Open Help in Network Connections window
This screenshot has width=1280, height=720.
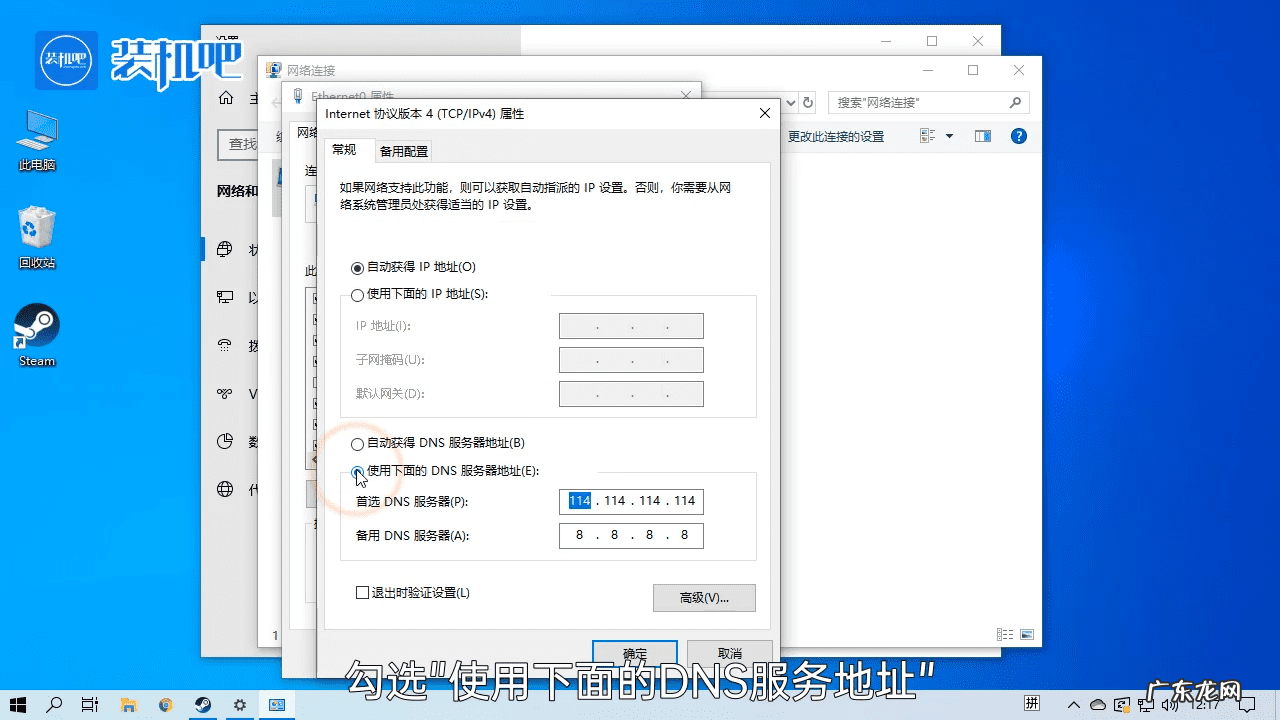pyautogui.click(x=1018, y=136)
